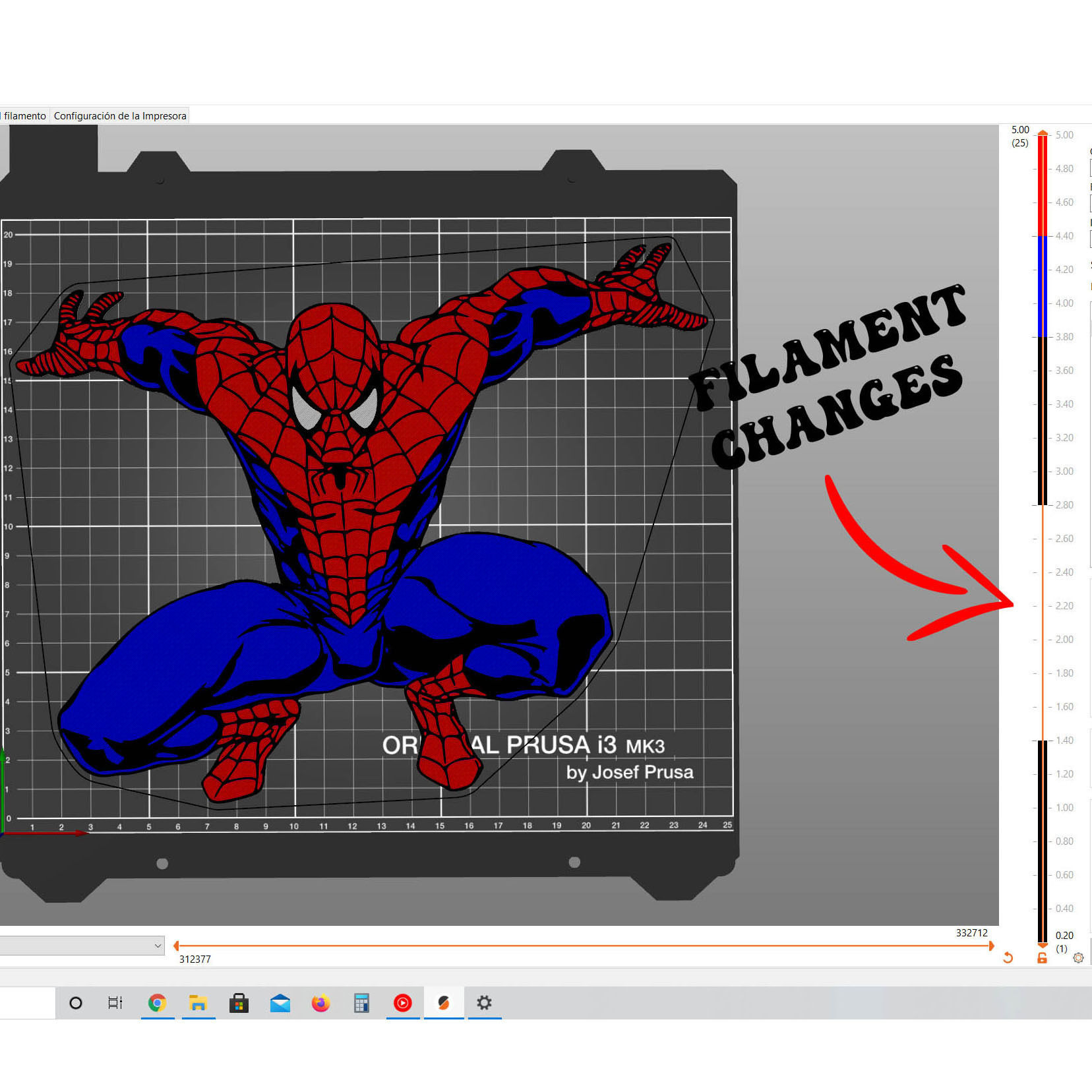This screenshot has width=1092, height=1092.
Task: Open Windows Settings gear in taskbar
Action: [x=485, y=1003]
